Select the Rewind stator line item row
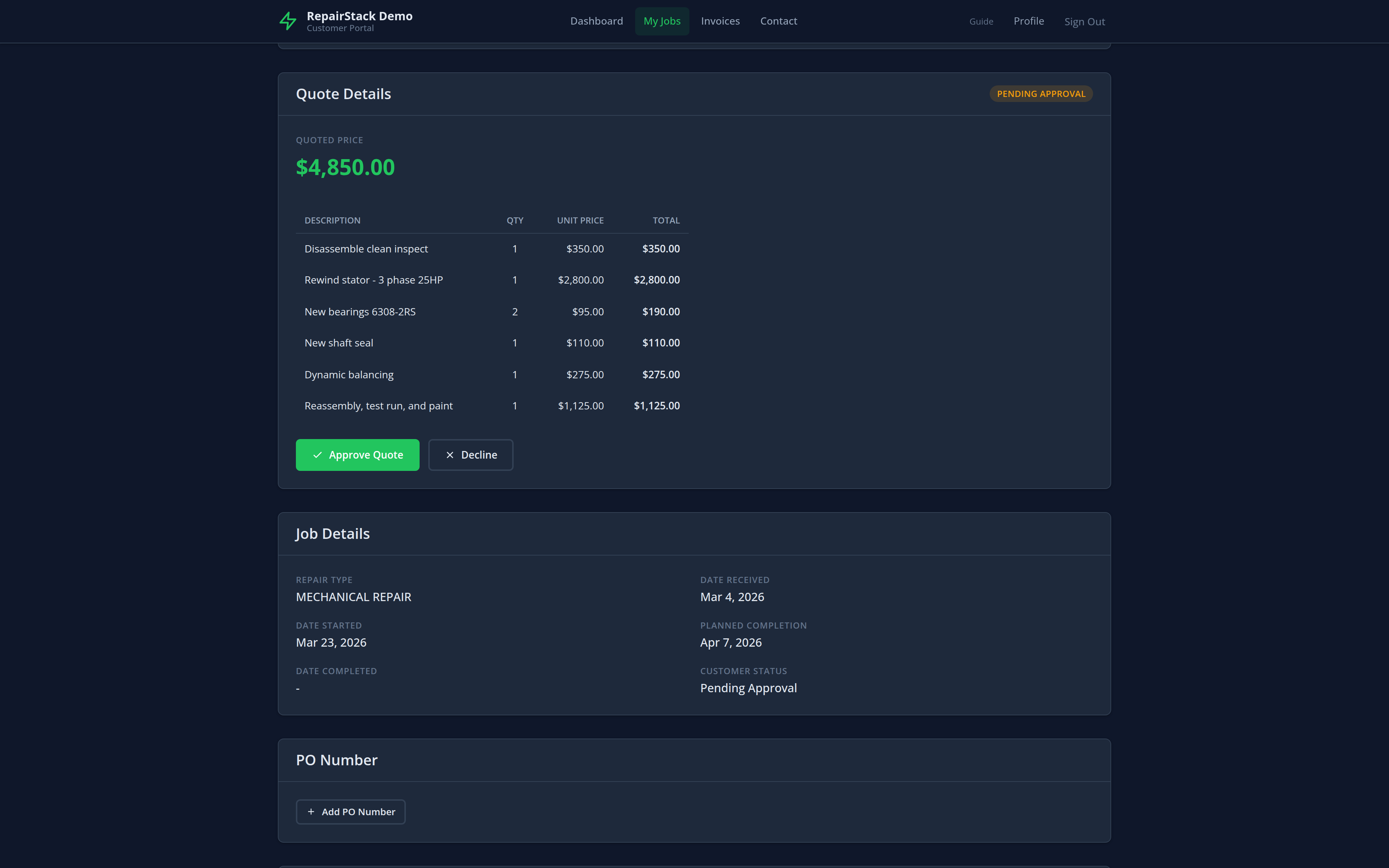Viewport: 1389px width, 868px height. coord(374,280)
